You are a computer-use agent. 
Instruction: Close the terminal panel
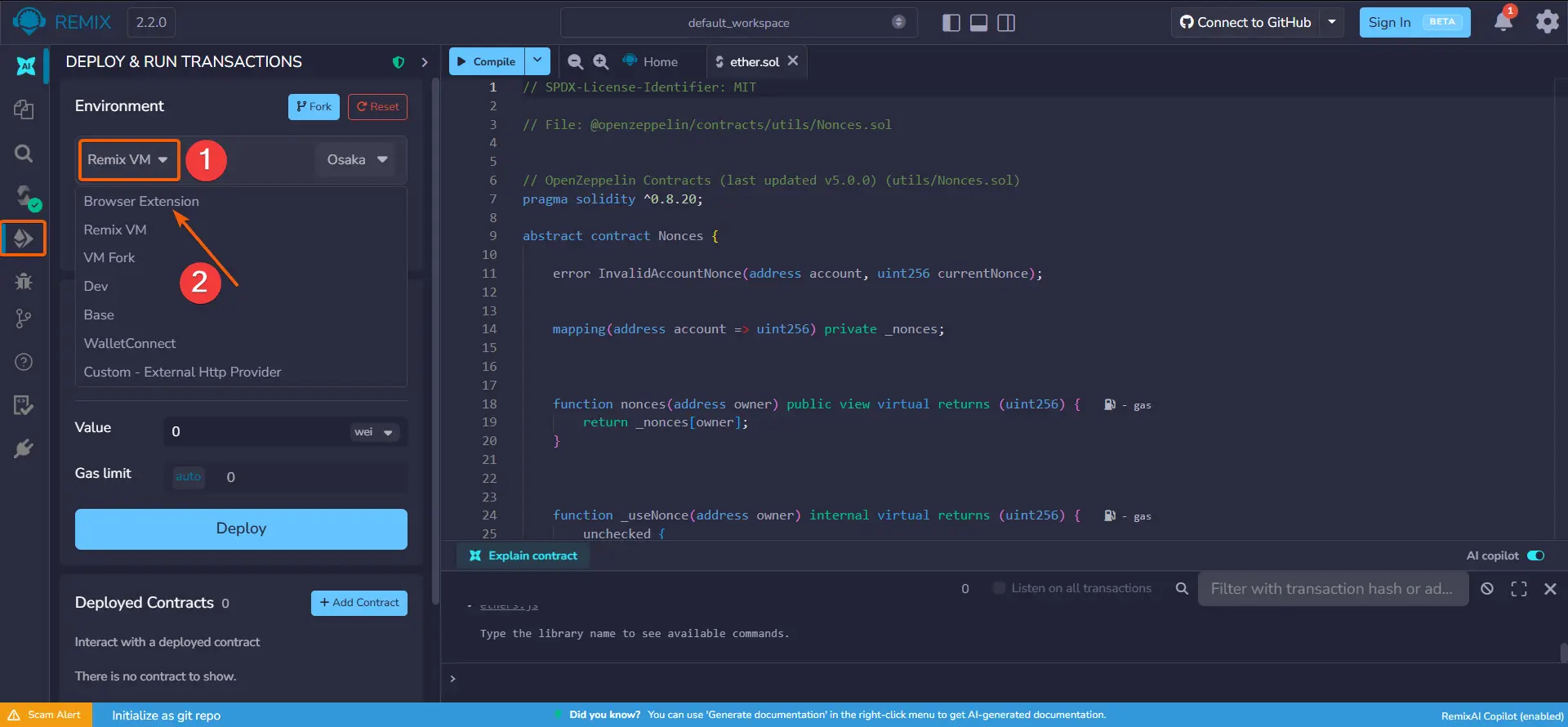[1550, 588]
